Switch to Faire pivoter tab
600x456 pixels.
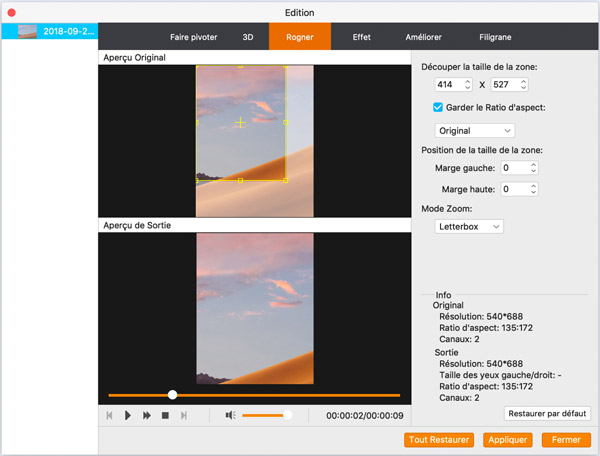click(194, 37)
